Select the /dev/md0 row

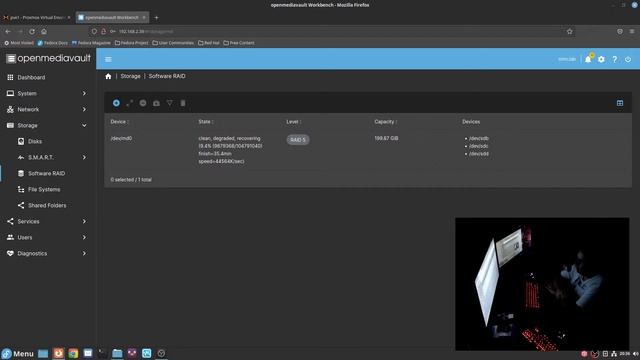point(368,150)
